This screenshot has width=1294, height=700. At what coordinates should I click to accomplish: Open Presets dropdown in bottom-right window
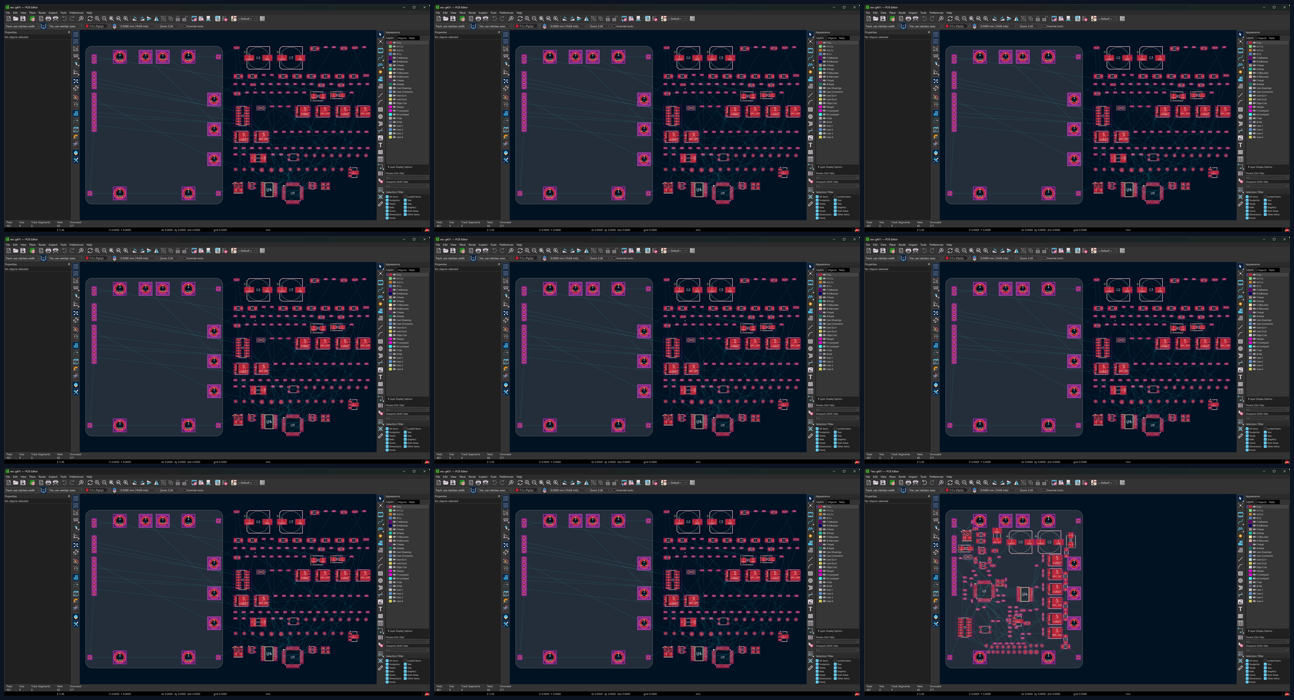[1267, 641]
